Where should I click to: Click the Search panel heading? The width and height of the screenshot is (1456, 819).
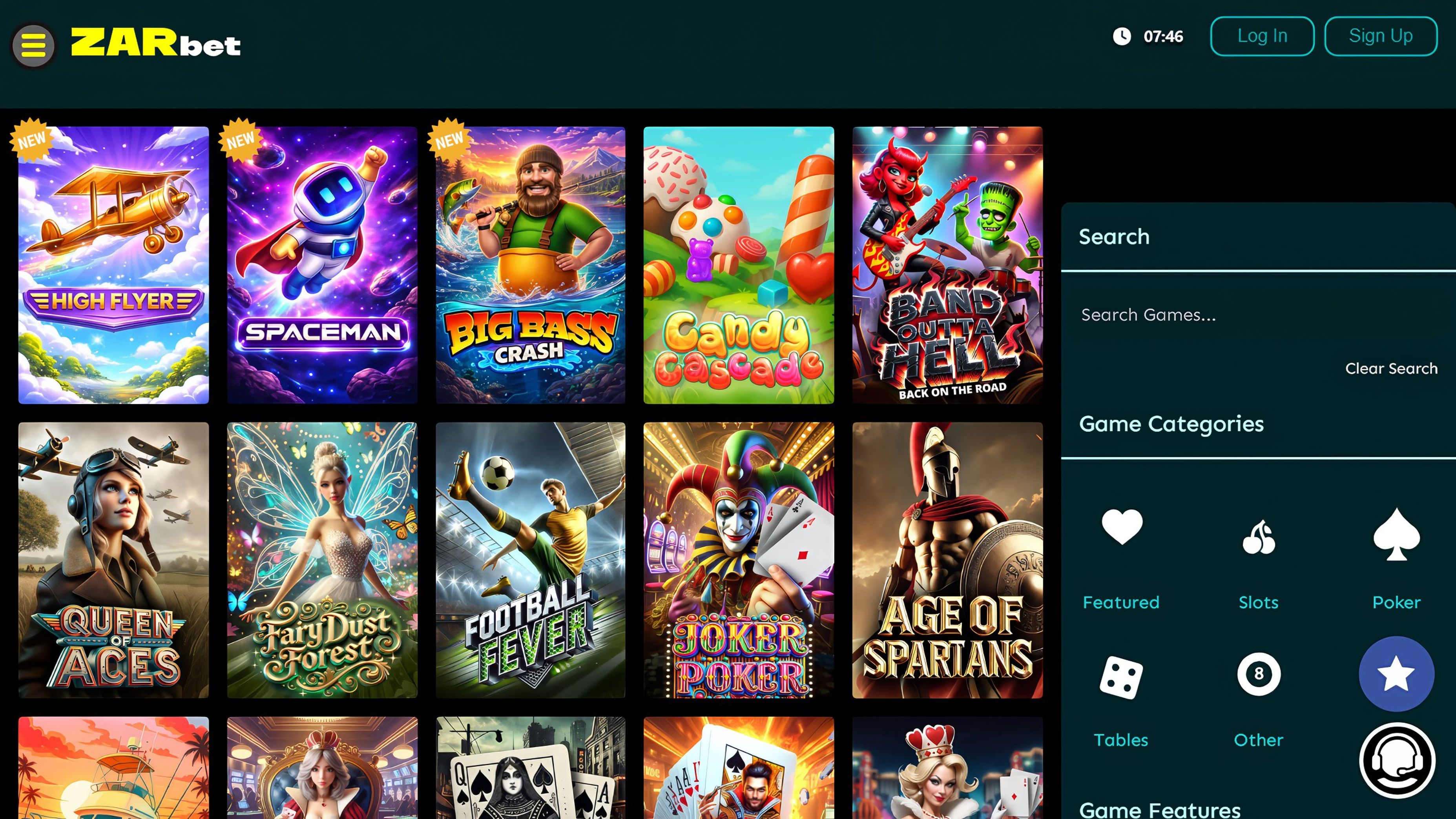(1114, 237)
